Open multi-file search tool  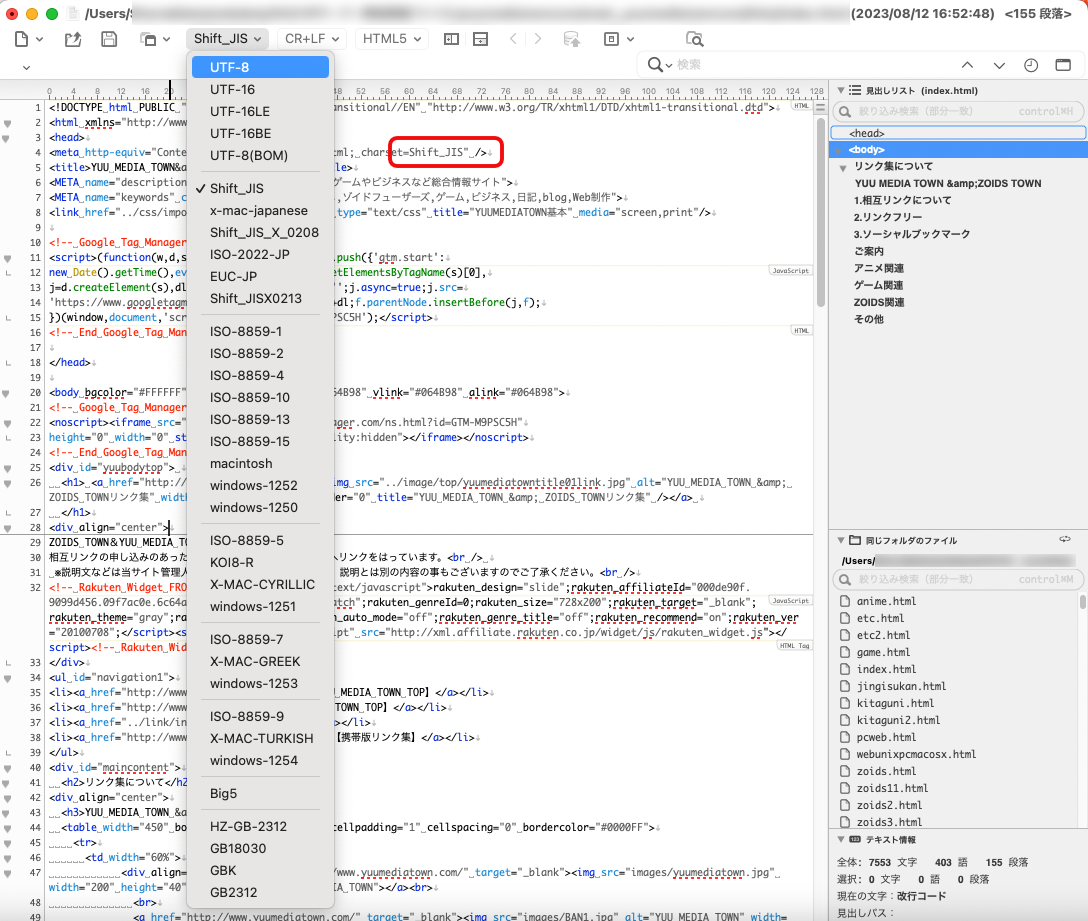[x=695, y=39]
